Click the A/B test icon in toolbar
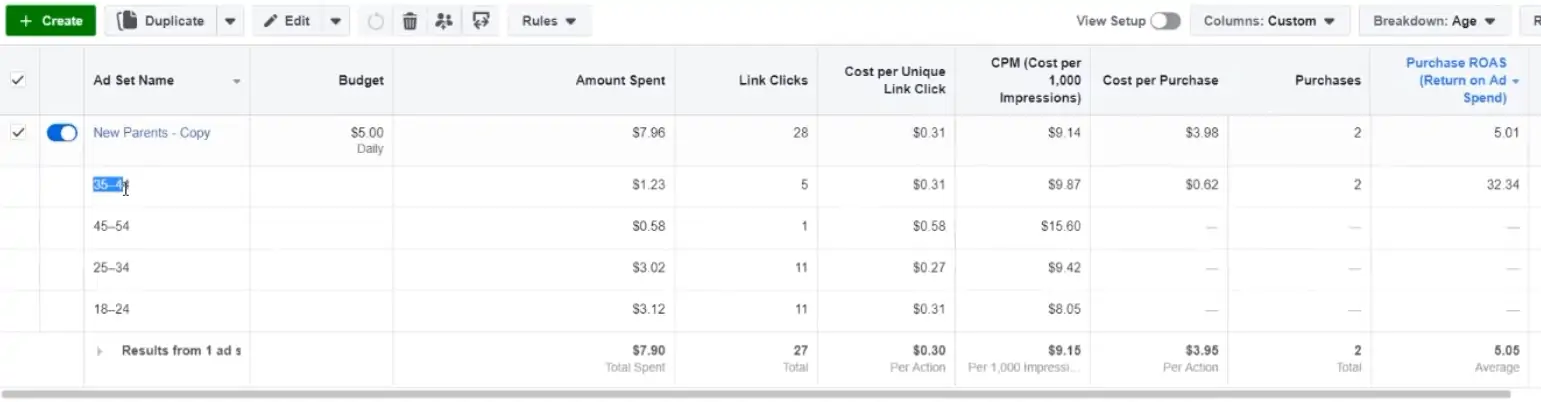Viewport: 1541px width, 402px height. (481, 21)
